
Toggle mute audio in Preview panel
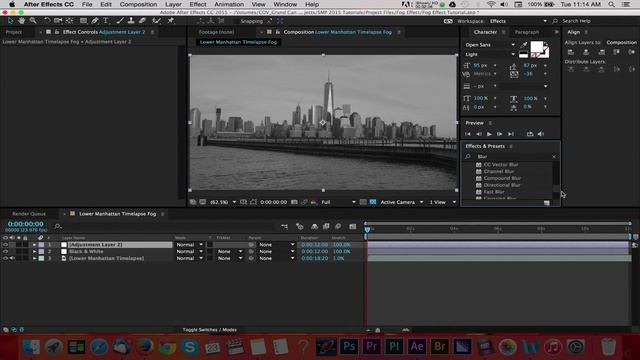tap(541, 134)
